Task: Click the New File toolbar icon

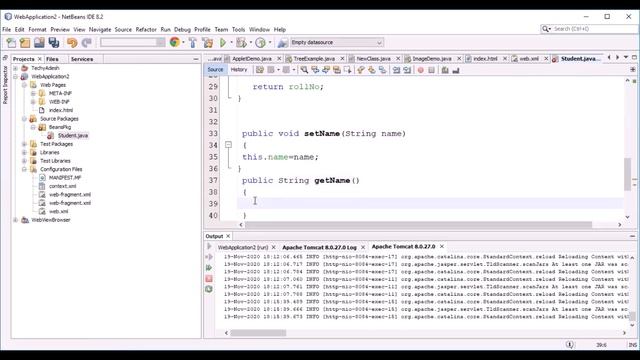Action: (11, 42)
